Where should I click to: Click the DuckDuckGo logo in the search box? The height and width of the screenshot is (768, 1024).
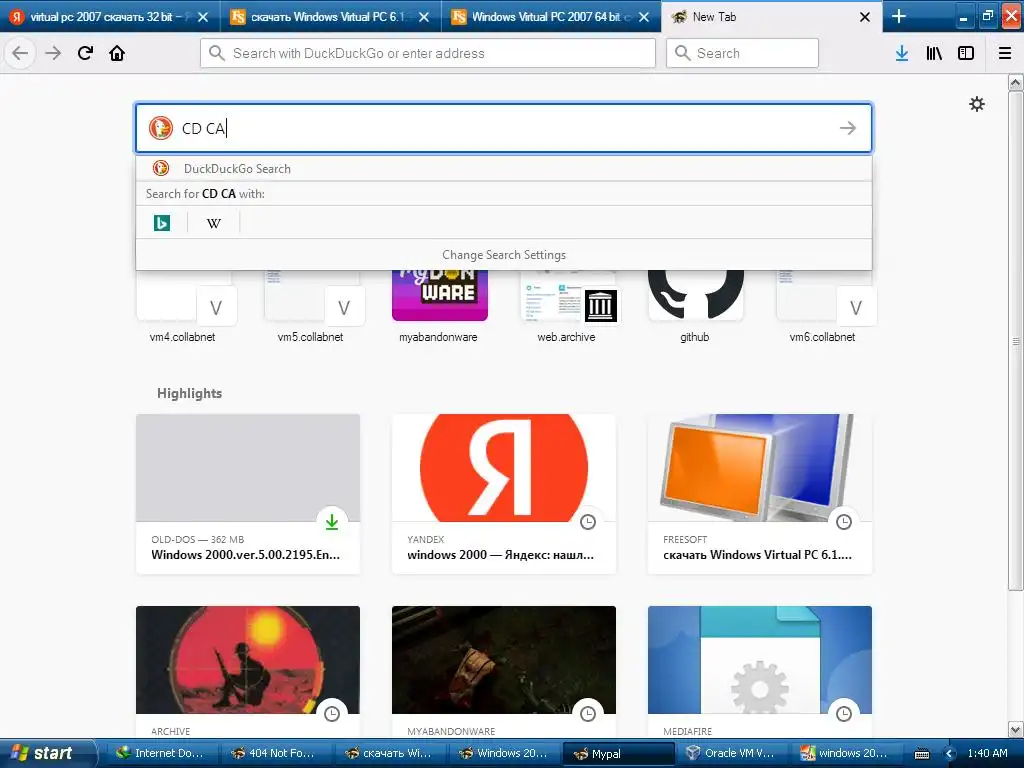coord(161,128)
